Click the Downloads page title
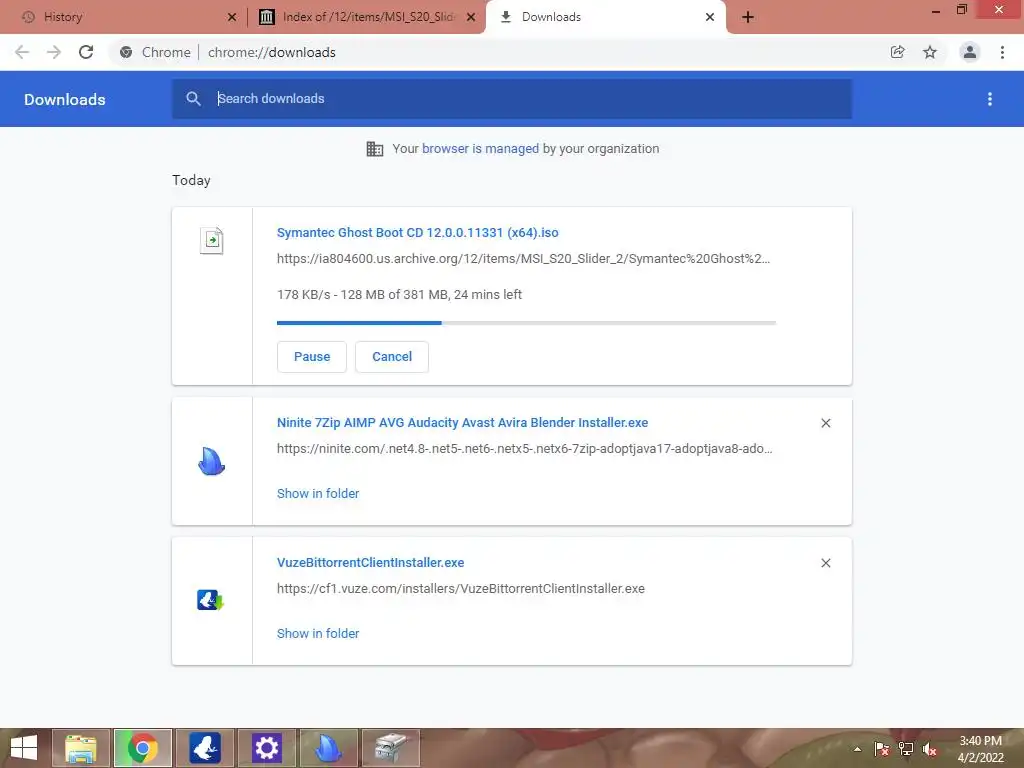This screenshot has width=1024, height=768. pyautogui.click(x=65, y=99)
